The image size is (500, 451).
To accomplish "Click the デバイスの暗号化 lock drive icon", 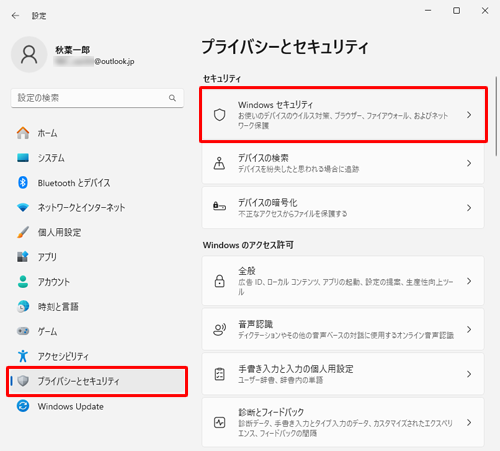I will pos(219,207).
